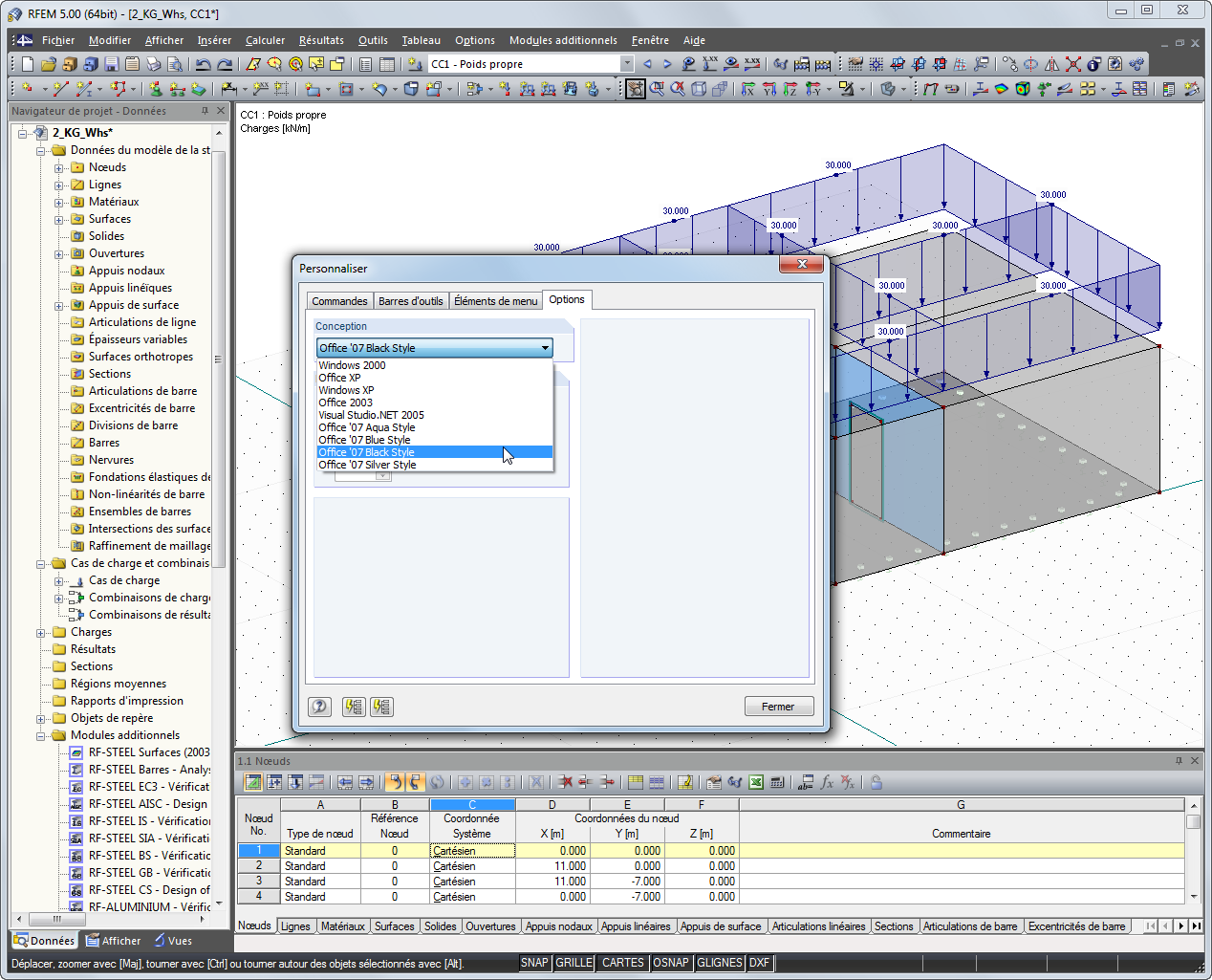This screenshot has width=1212, height=980.
Task: Toggle OSNAP in the status bar
Action: pyautogui.click(x=670, y=963)
